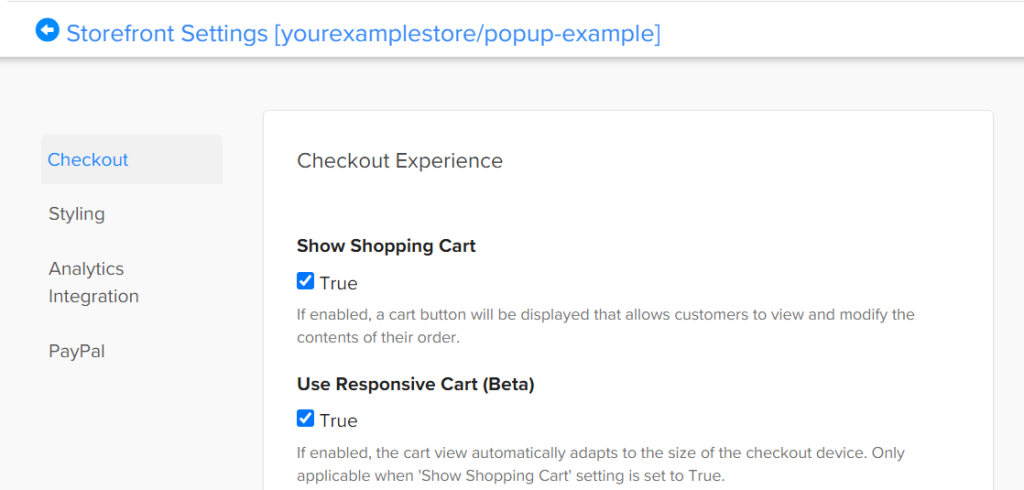The image size is (1024, 490).
Task: Select the Checkout sidebar tab
Action: click(131, 159)
